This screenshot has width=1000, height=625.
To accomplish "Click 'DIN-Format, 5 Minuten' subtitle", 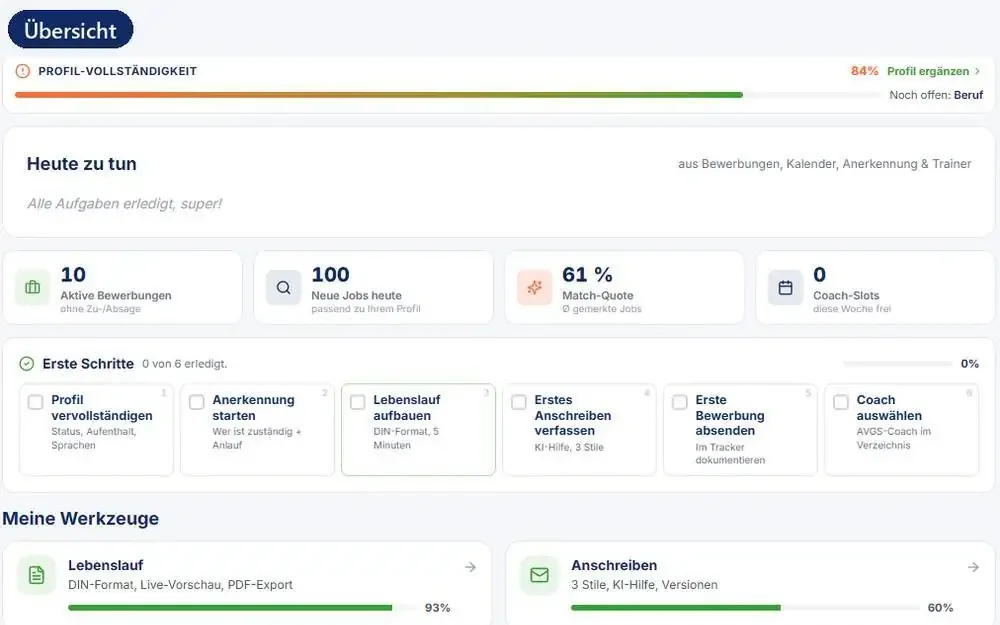I will [406, 438].
